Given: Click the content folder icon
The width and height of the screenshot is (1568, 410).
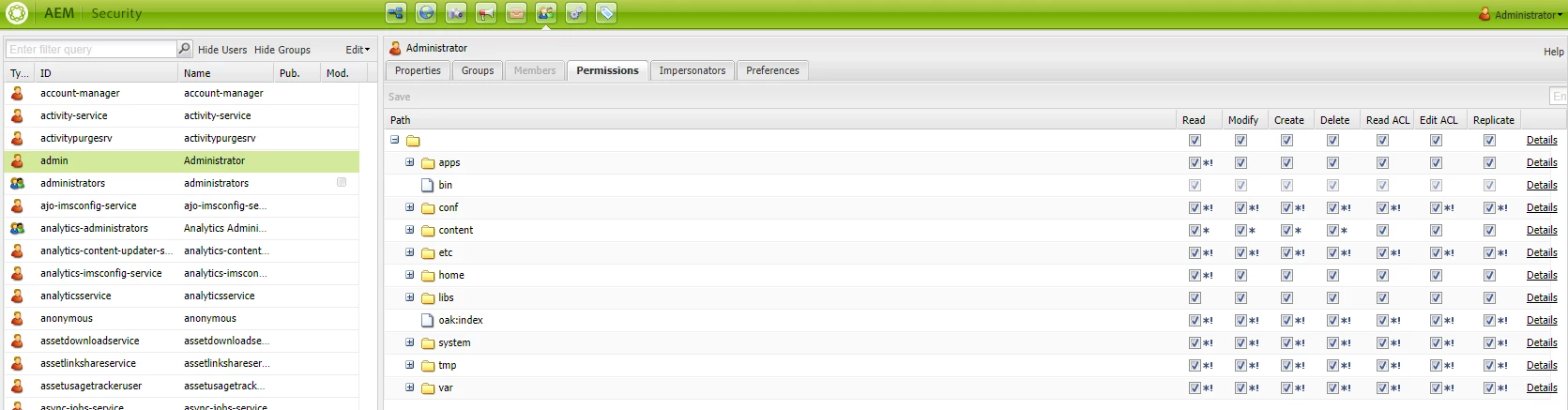Looking at the screenshot, I should [x=428, y=231].
